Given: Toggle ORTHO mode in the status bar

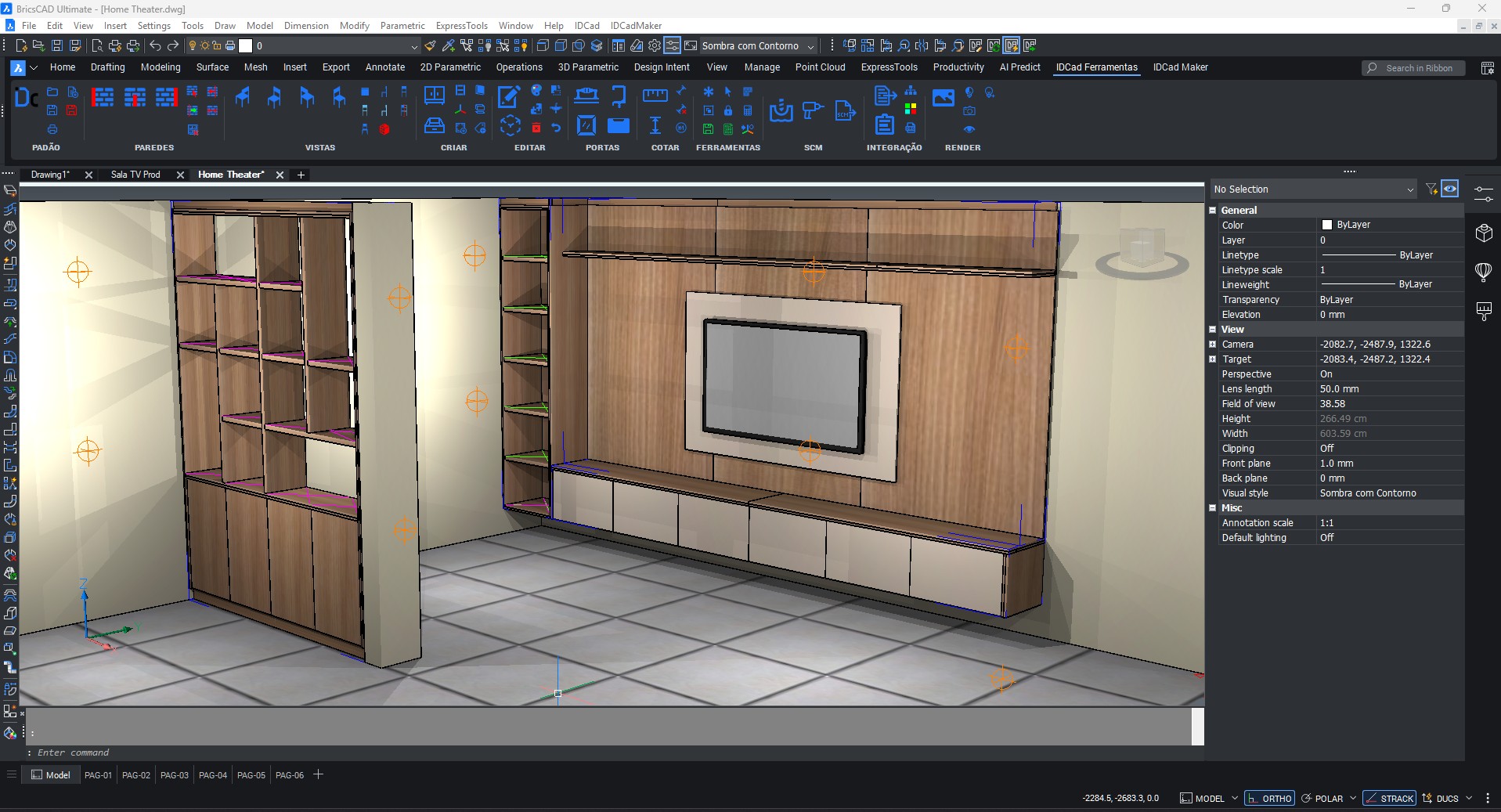Looking at the screenshot, I should tap(1269, 798).
